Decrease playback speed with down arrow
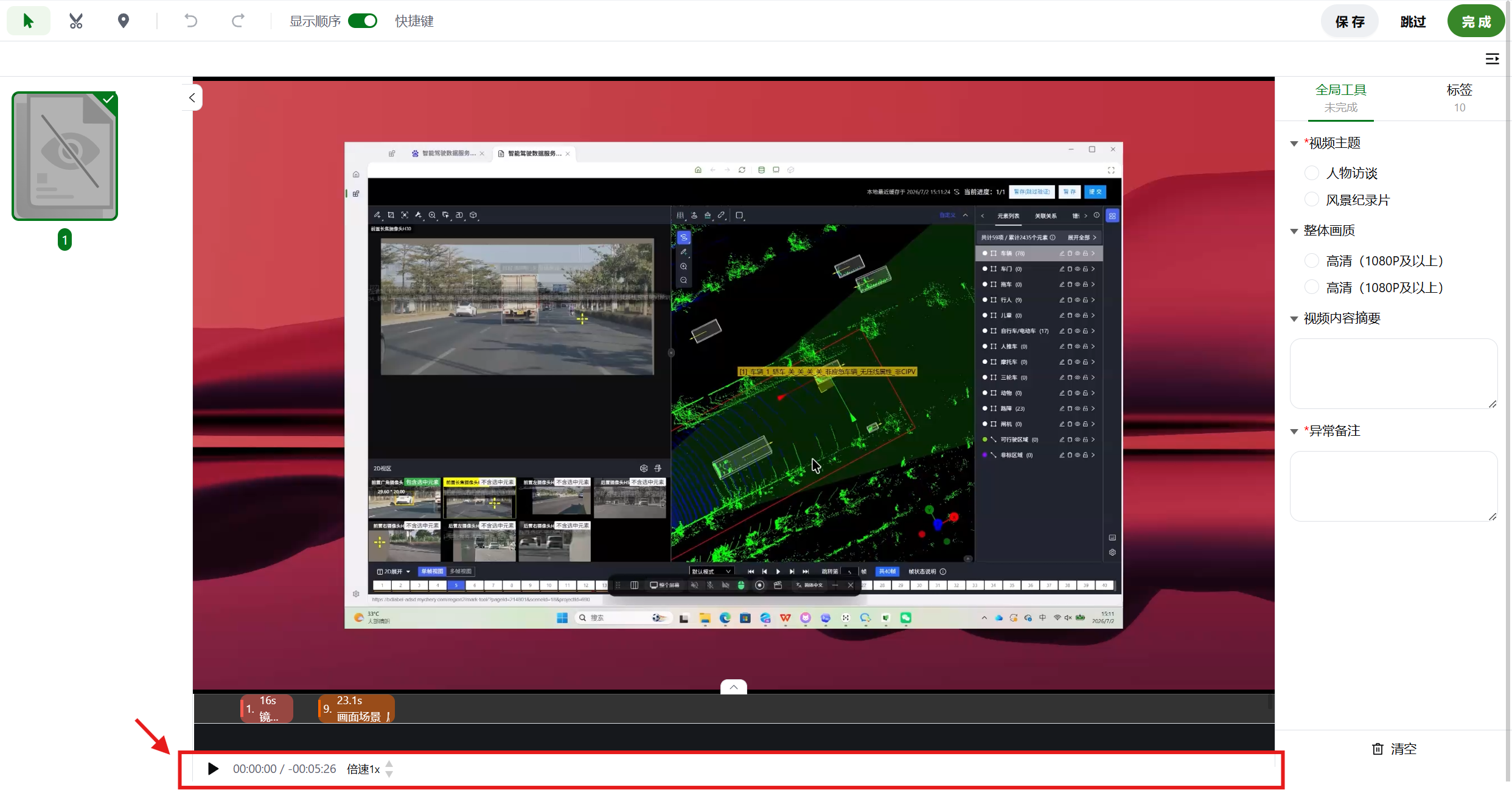1512x790 pixels. [389, 774]
